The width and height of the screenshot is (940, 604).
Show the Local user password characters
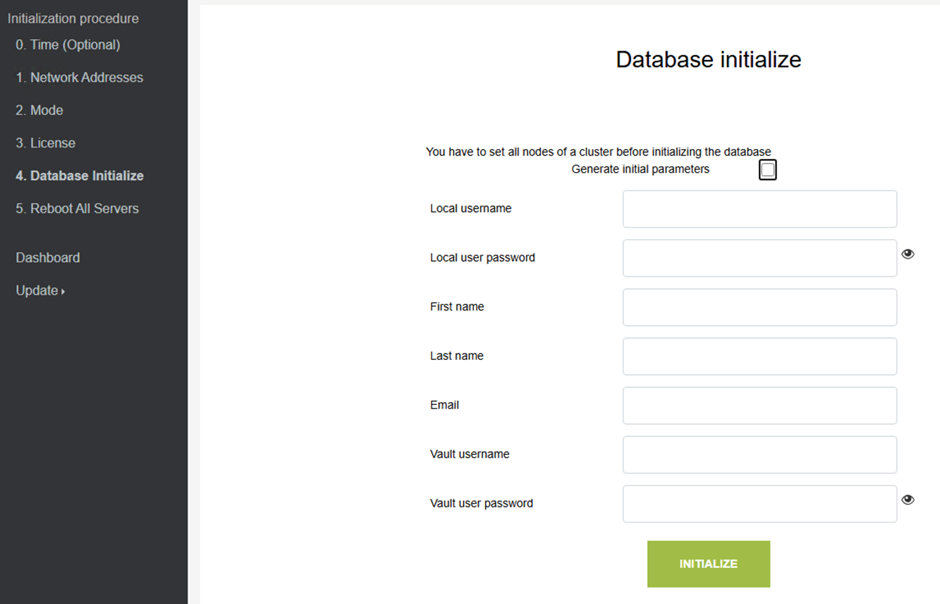point(908,255)
